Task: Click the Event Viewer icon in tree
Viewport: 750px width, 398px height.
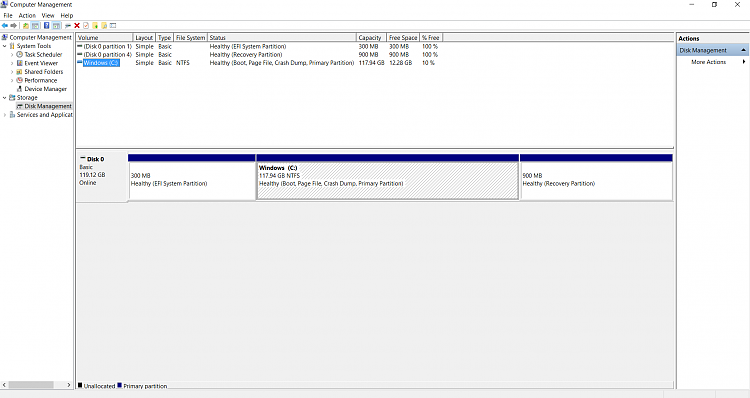Action: click(x=20, y=63)
